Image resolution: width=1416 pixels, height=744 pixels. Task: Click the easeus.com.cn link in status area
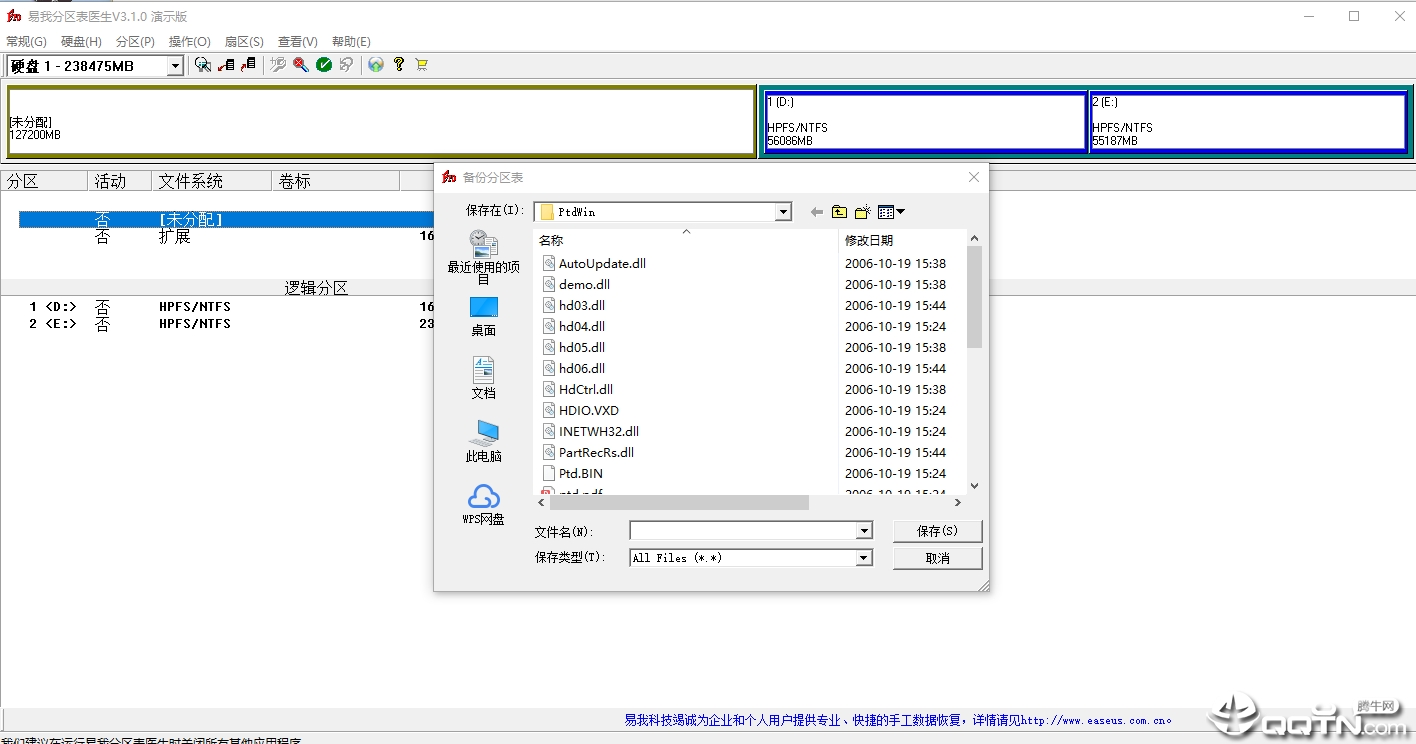coord(1095,720)
